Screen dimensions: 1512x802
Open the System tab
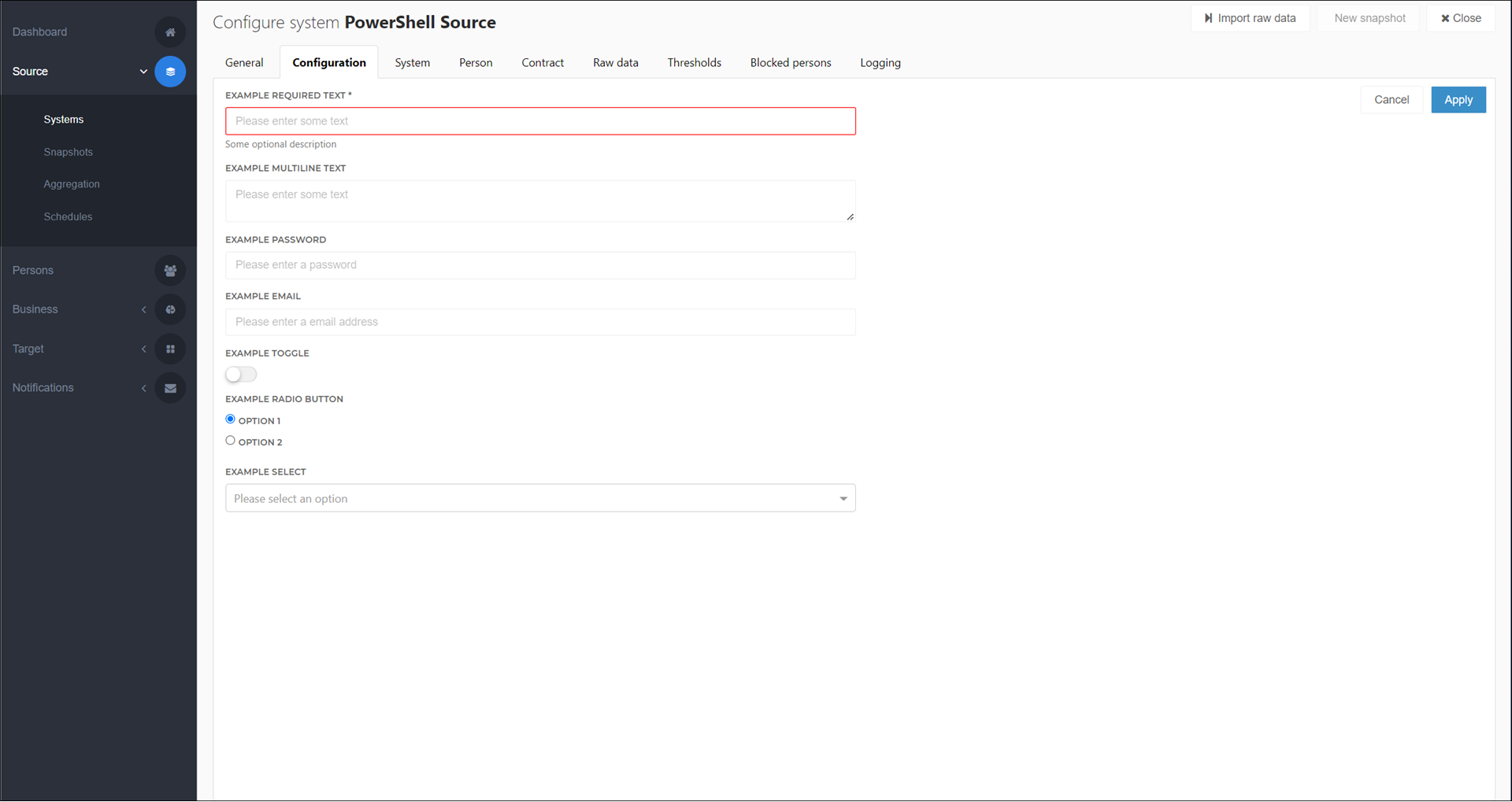tap(413, 63)
